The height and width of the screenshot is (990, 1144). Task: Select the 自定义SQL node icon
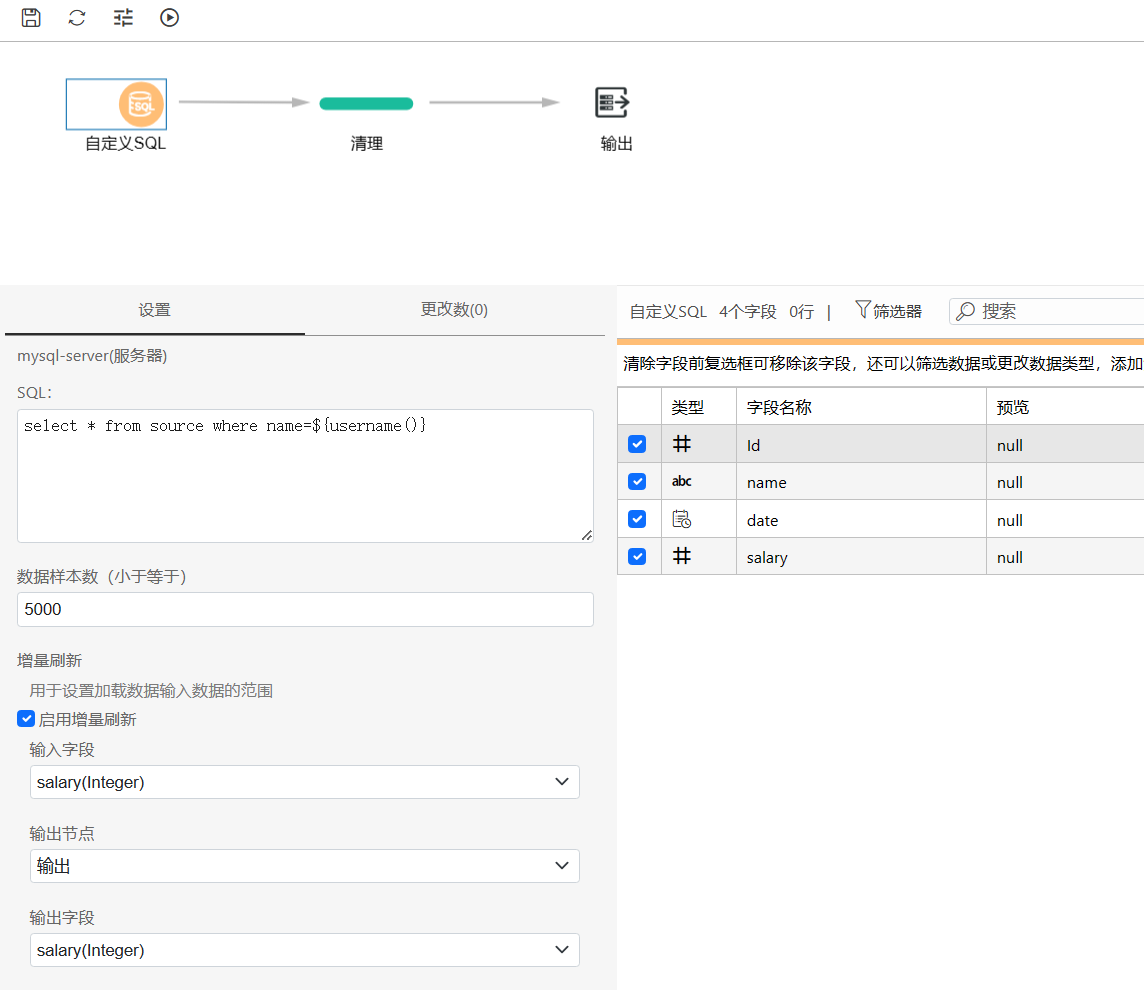coord(141,104)
